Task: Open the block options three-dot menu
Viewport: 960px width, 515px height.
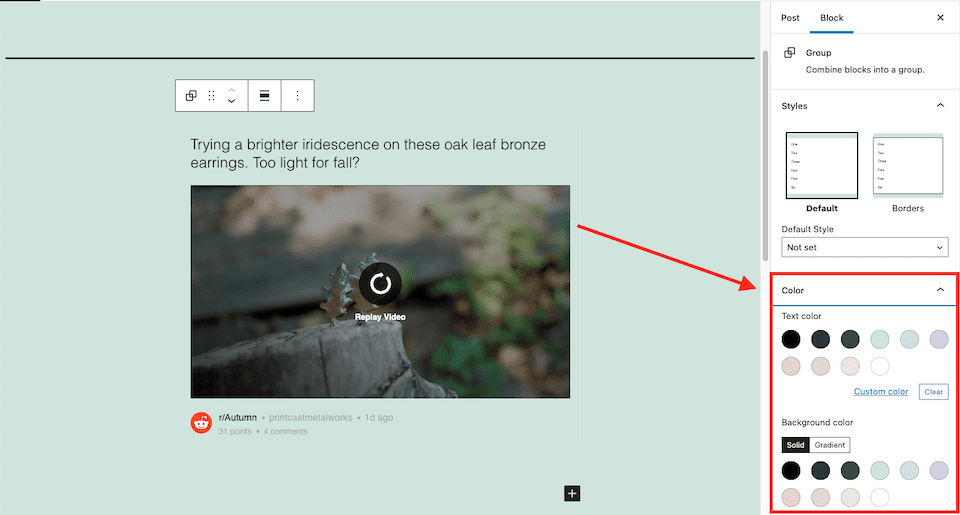Action: pyautogui.click(x=298, y=96)
